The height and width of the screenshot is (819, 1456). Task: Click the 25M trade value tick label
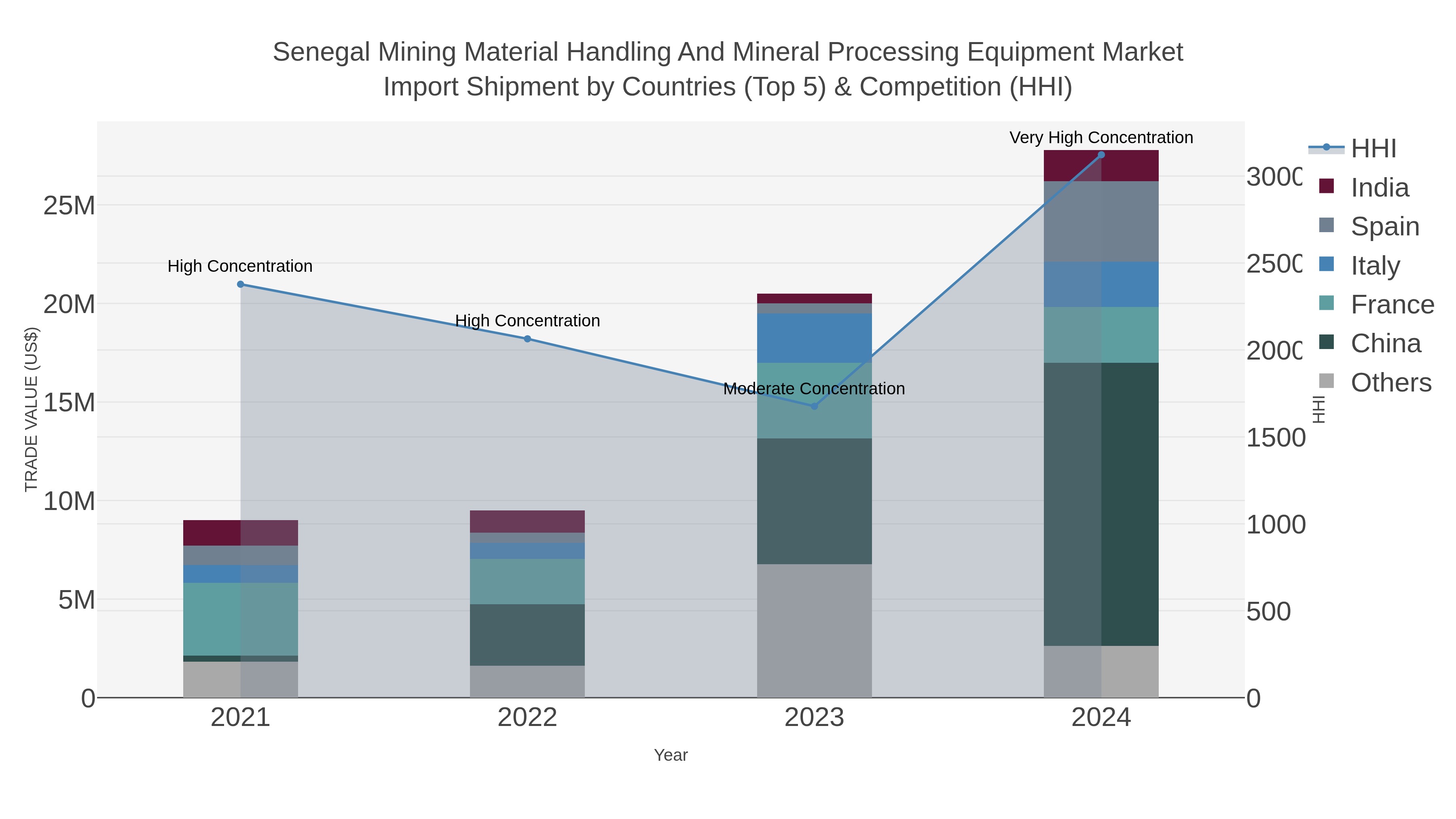pyautogui.click(x=69, y=206)
